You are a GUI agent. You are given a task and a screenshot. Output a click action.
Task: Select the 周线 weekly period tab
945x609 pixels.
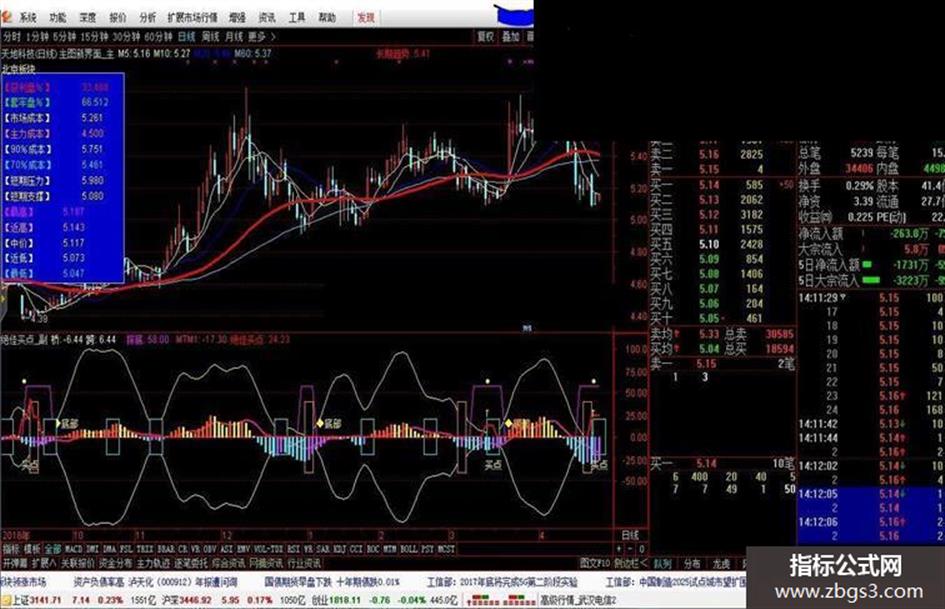(x=210, y=37)
